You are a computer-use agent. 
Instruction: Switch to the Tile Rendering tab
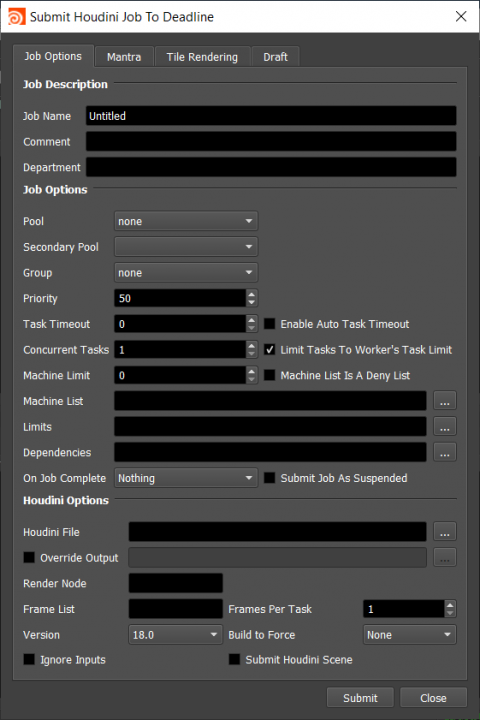click(202, 57)
